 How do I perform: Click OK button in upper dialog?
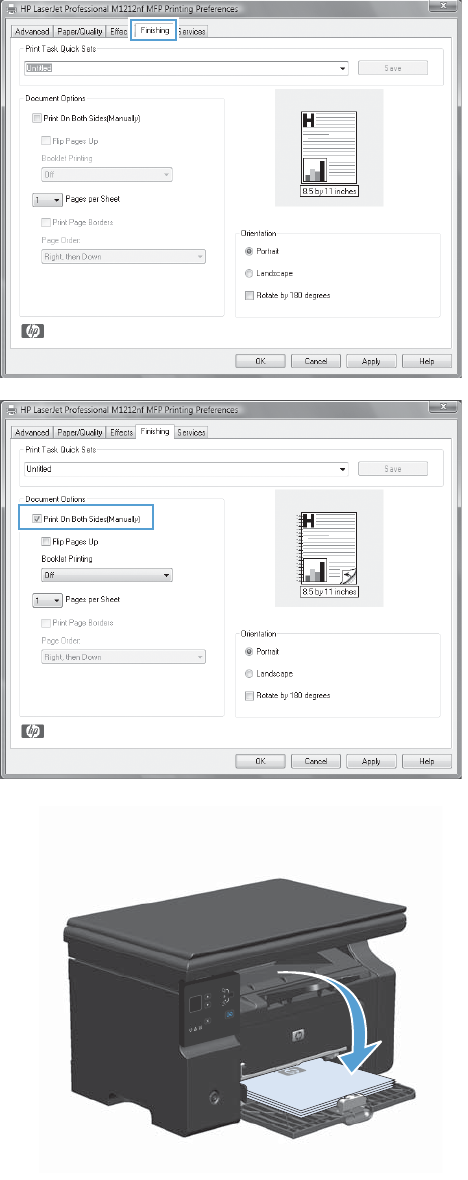[x=260, y=361]
